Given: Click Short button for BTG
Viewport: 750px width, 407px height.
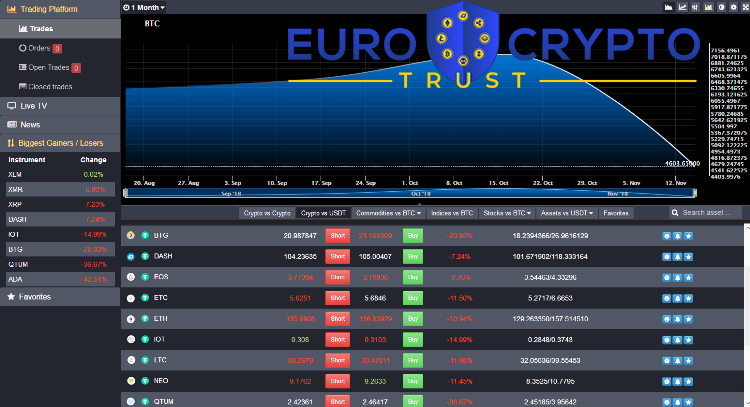Looking at the screenshot, I should (x=338, y=236).
